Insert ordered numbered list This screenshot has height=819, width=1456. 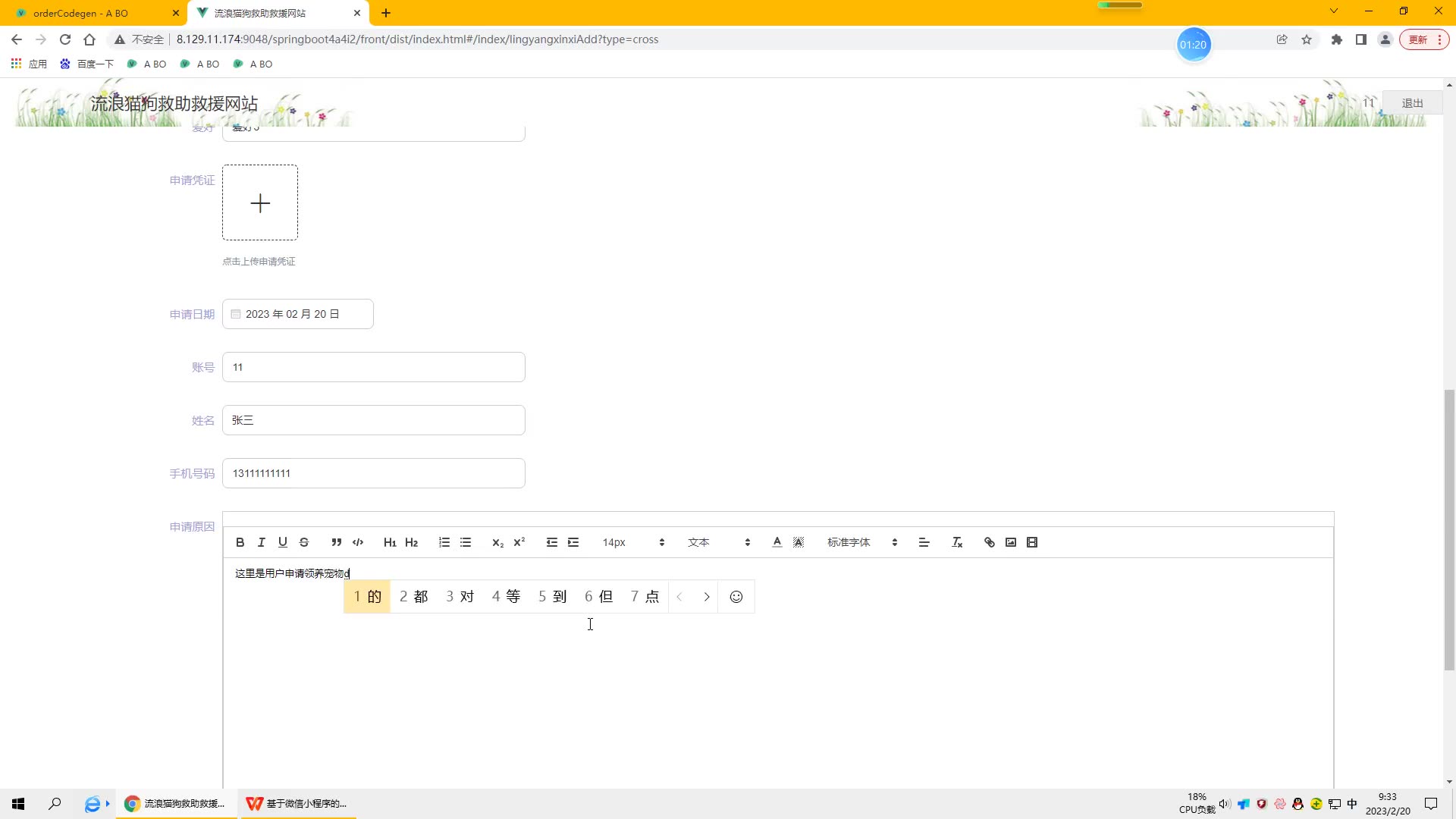[x=444, y=542]
